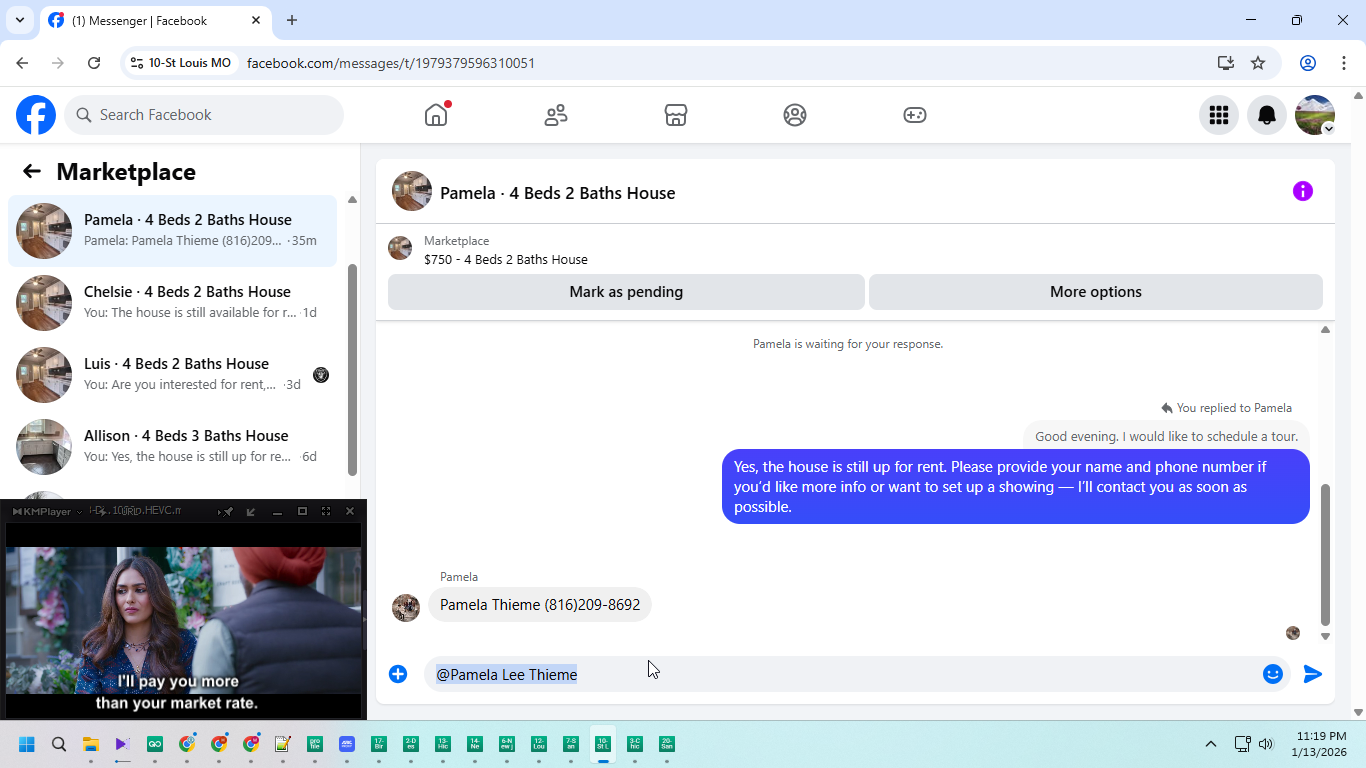Open Chrome tab search dropdown arrow

coord(19,20)
